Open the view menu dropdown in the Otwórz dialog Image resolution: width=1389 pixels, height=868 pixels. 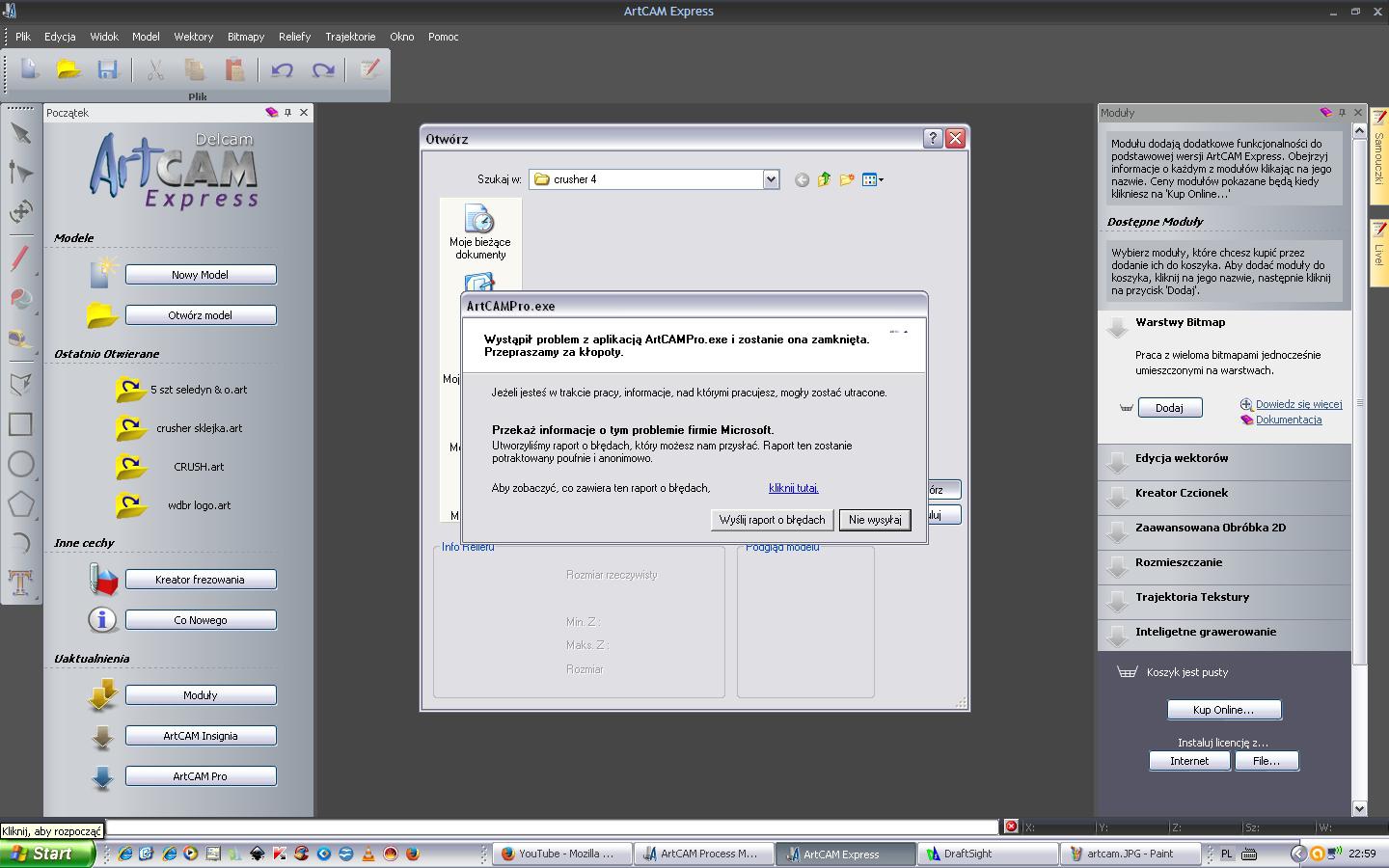[873, 179]
